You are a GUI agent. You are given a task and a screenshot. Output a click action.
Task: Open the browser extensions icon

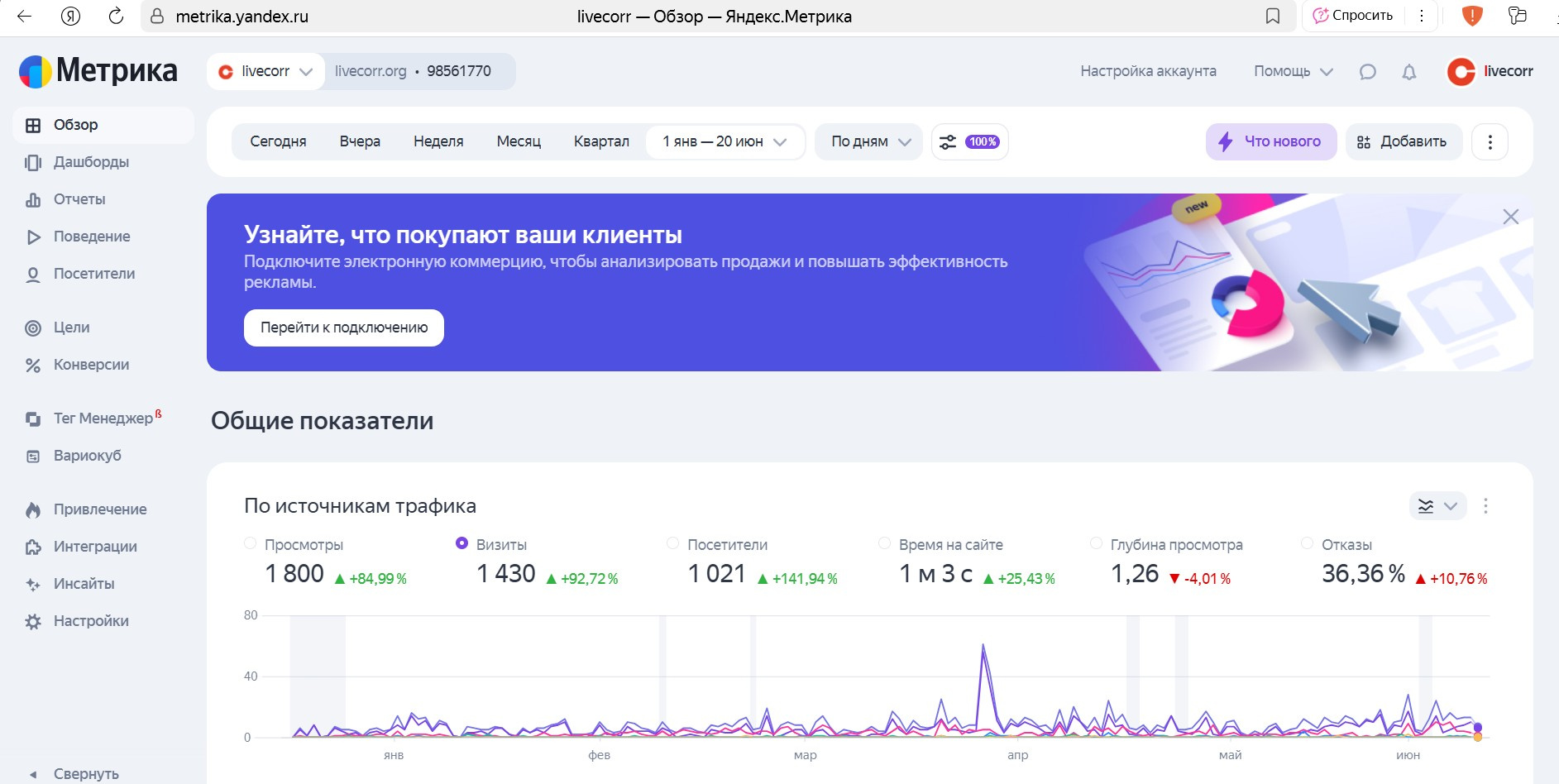tap(1517, 16)
